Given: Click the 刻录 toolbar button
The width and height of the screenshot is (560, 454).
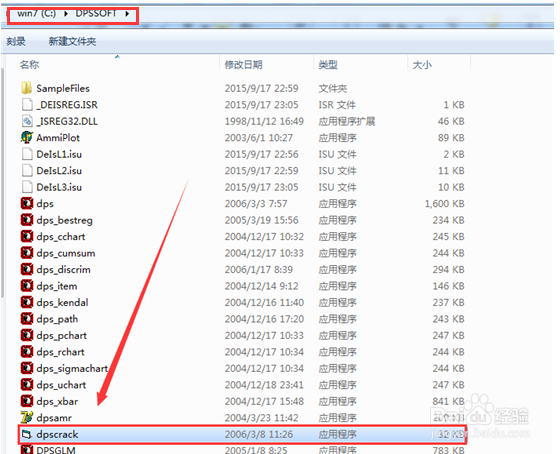Looking at the screenshot, I should point(16,41).
